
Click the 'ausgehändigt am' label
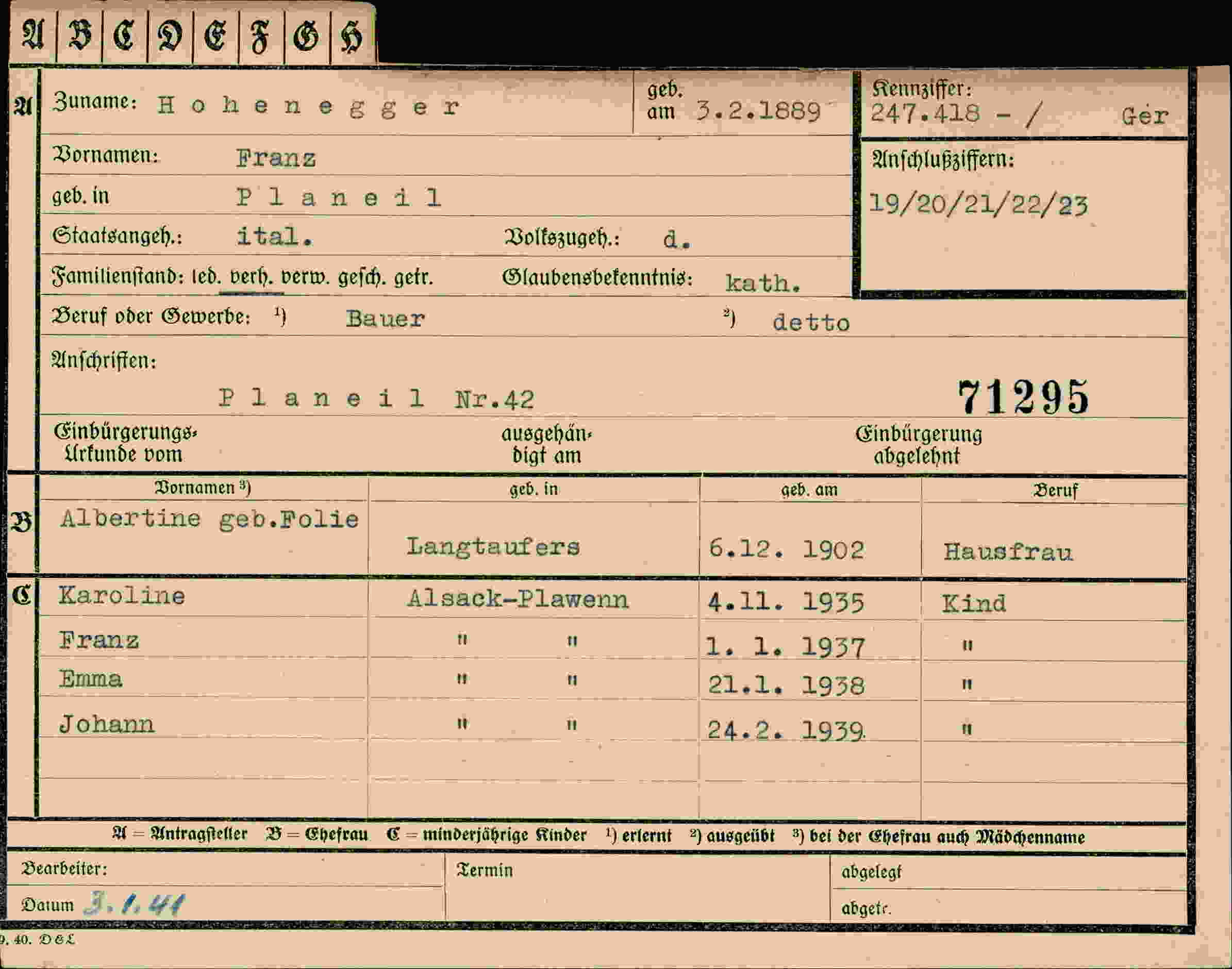(546, 444)
